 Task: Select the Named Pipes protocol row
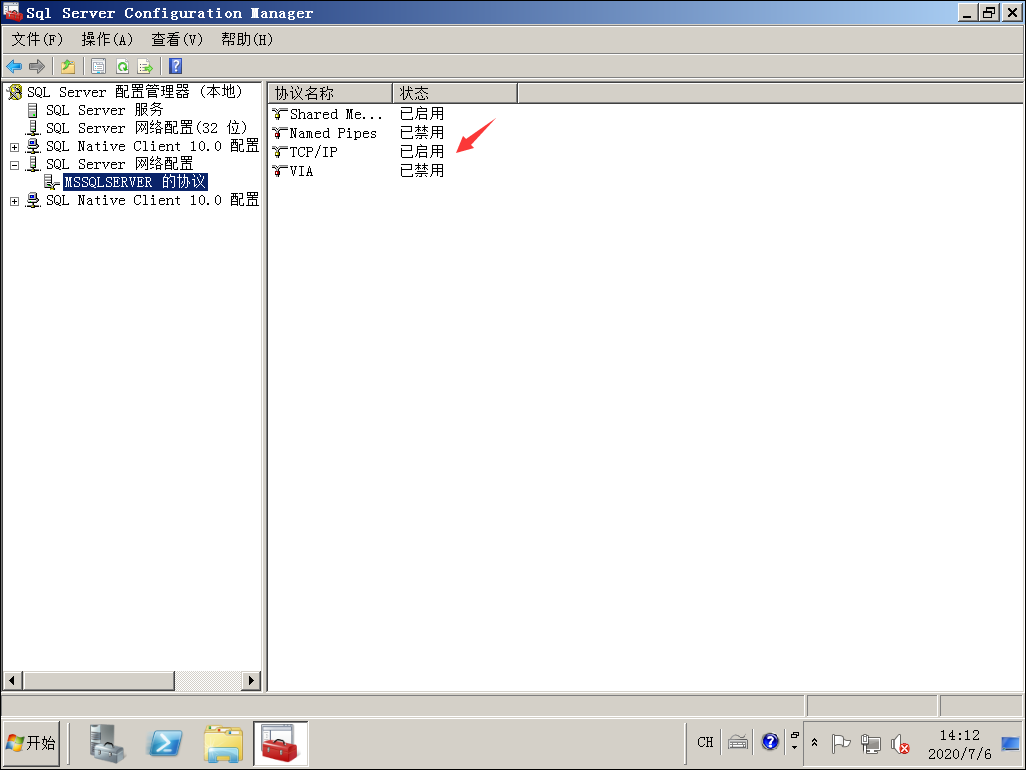pyautogui.click(x=333, y=133)
